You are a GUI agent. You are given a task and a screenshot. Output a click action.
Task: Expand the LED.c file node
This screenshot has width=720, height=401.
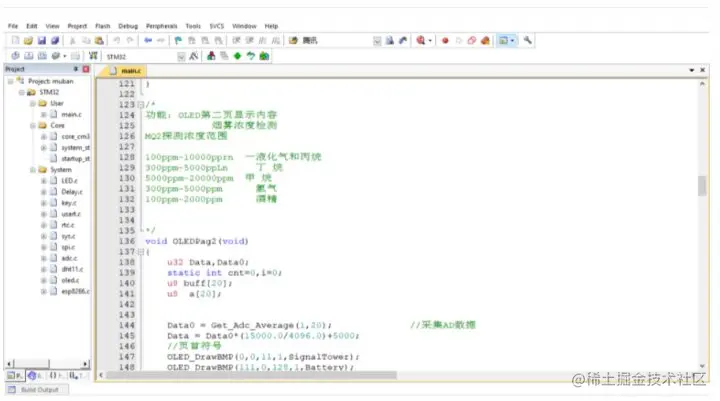[44, 181]
